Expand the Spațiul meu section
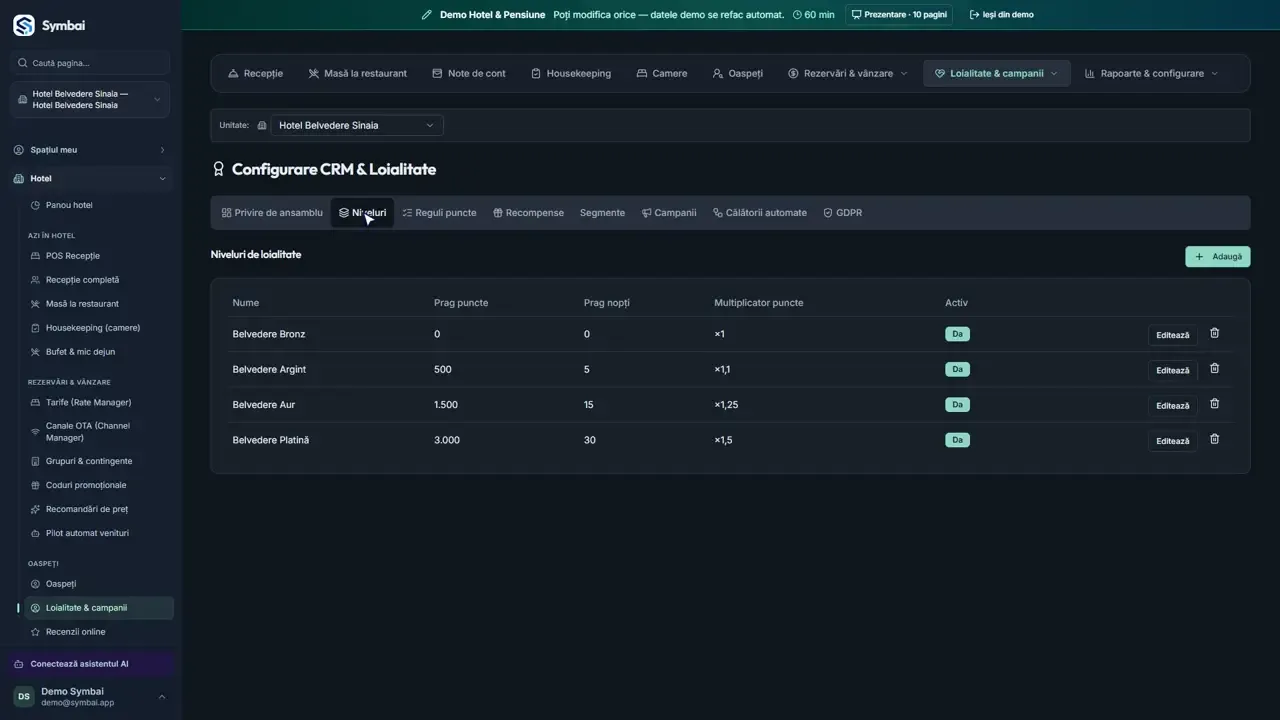Image resolution: width=1280 pixels, height=720 pixels. pos(91,150)
